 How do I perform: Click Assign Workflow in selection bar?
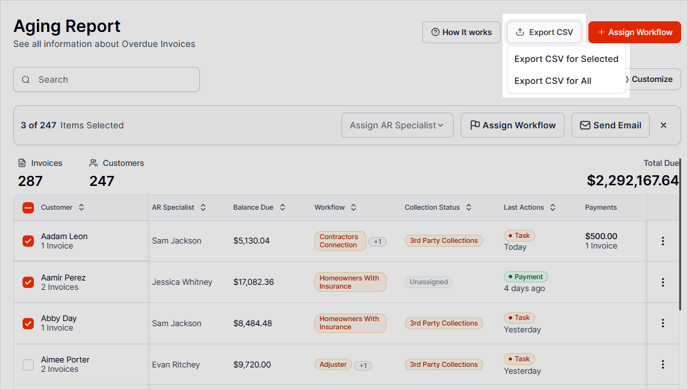(x=512, y=125)
